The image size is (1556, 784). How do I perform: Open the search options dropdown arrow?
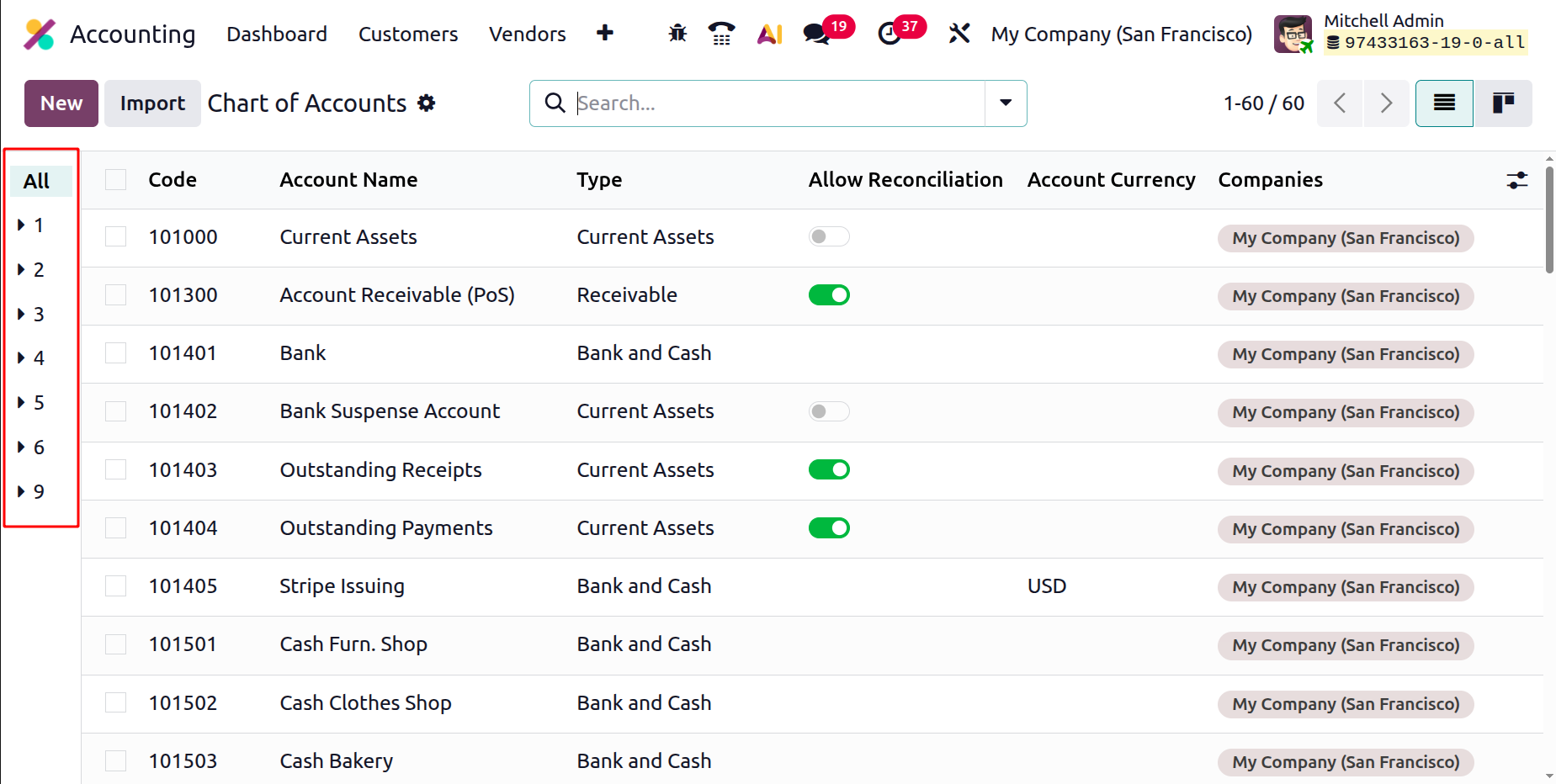click(1006, 103)
